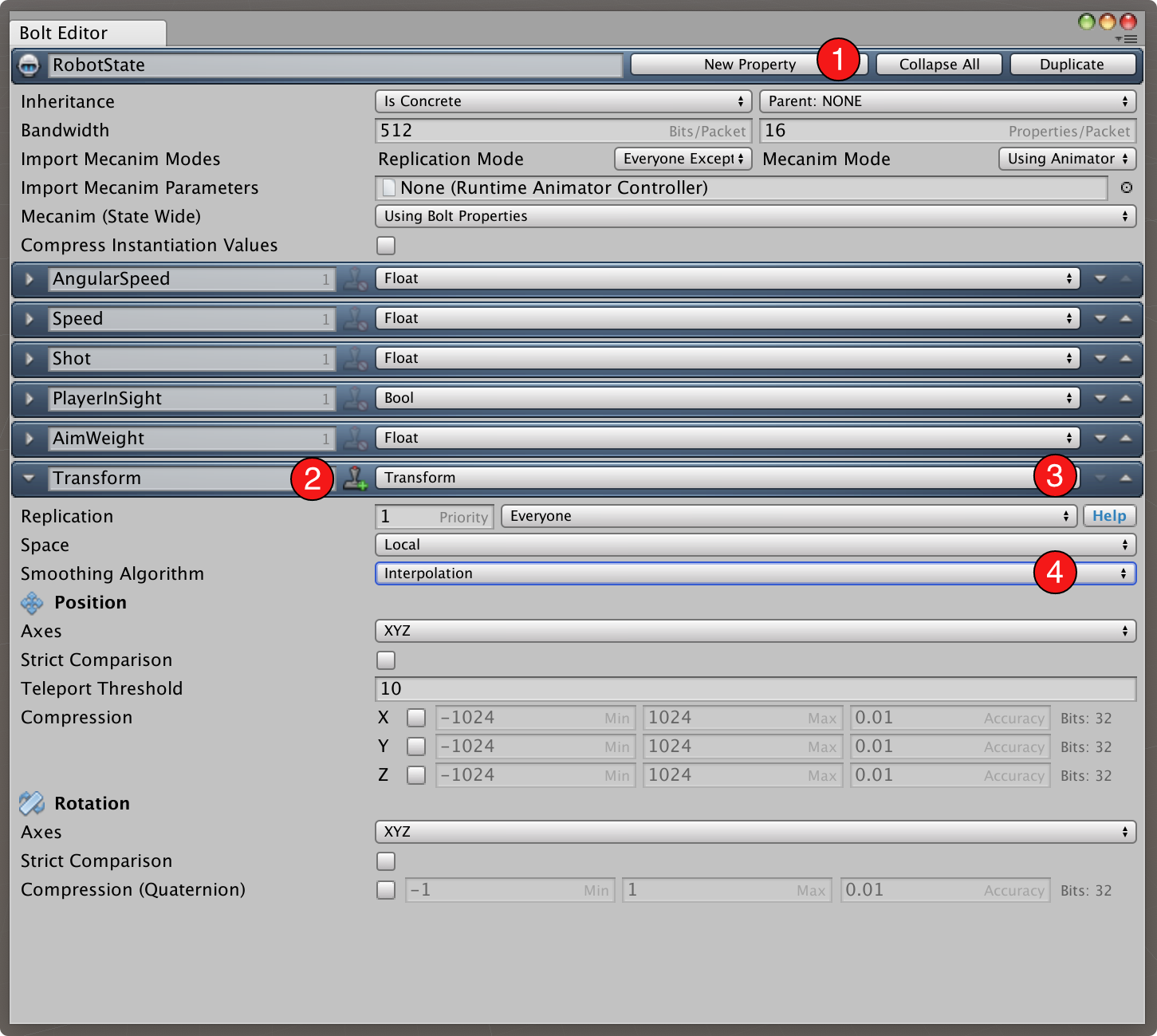The image size is (1157, 1036).
Task: Click the Position section move icon
Action: [32, 603]
